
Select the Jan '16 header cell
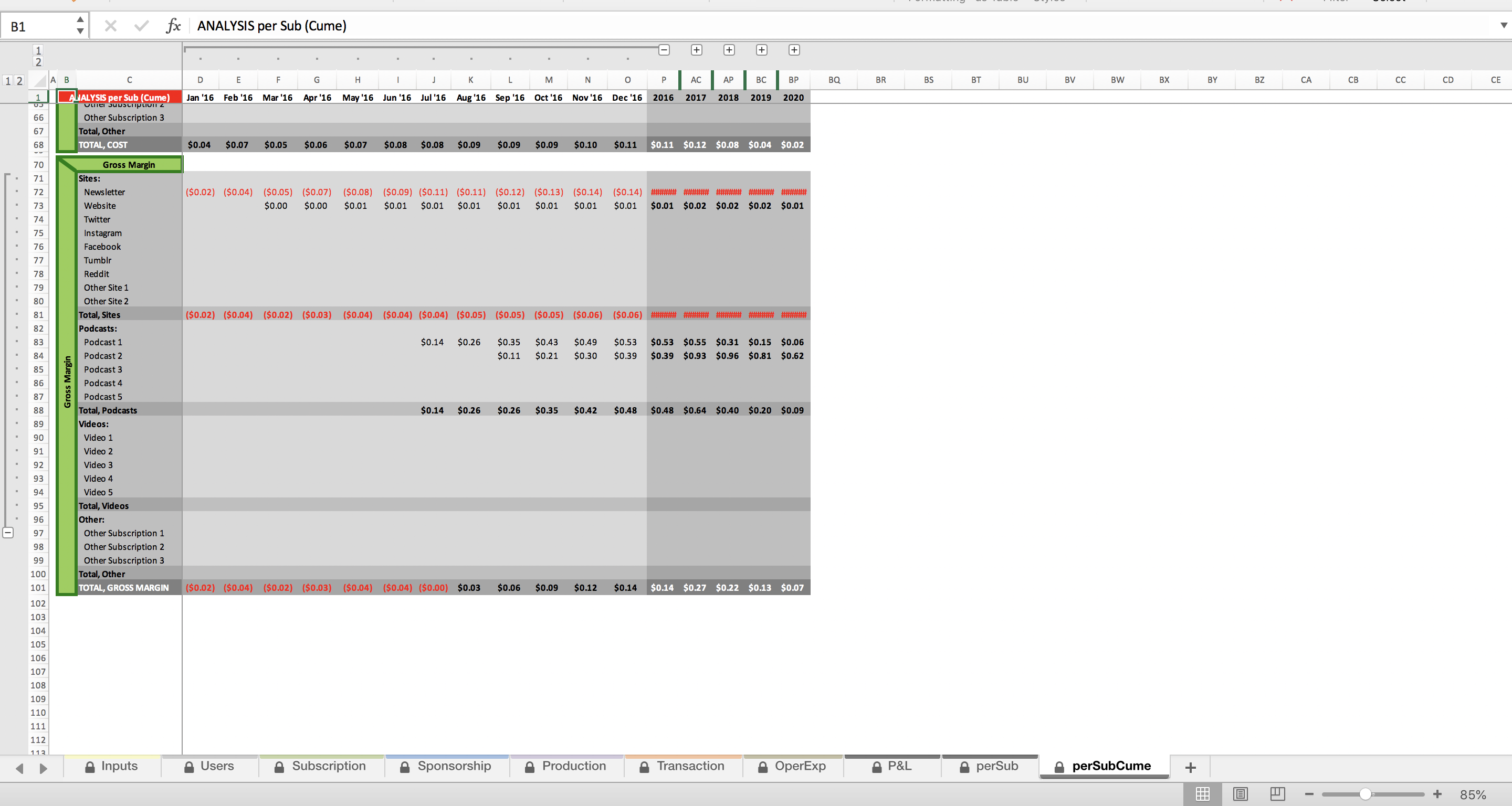point(200,98)
